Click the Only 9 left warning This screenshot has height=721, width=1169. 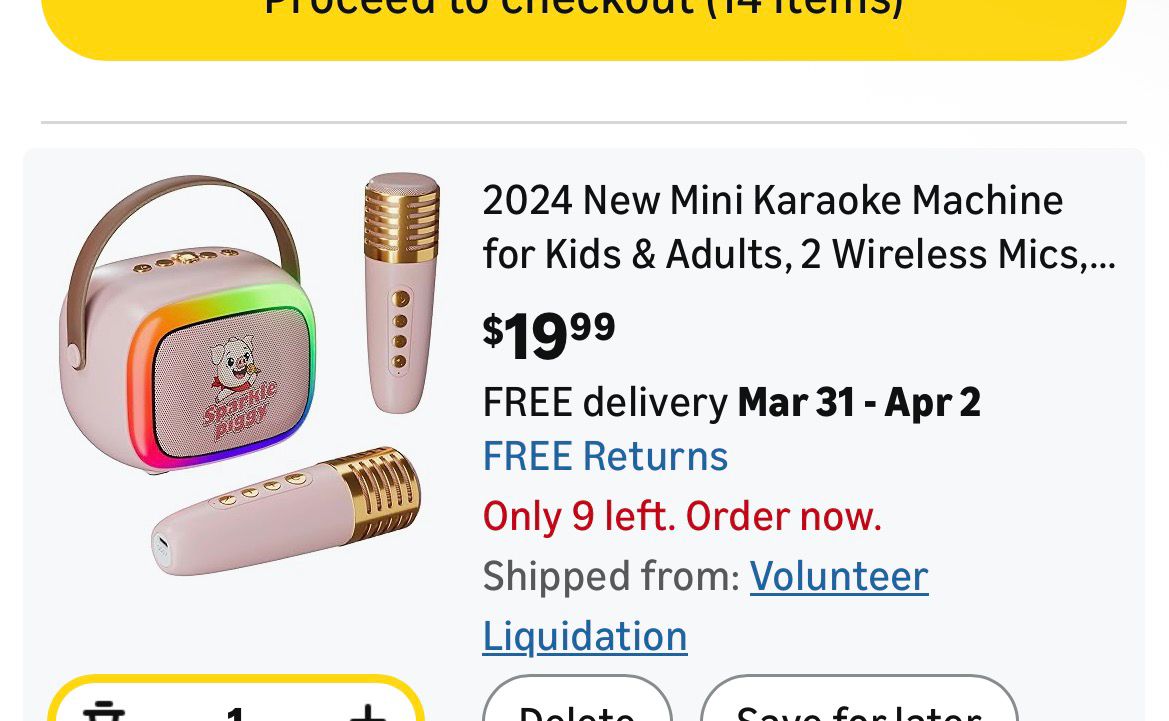(x=682, y=516)
